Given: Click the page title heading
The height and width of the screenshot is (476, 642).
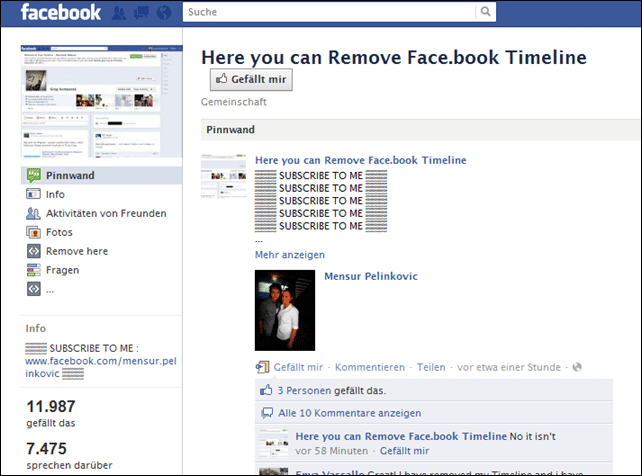Looking at the screenshot, I should (x=394, y=57).
